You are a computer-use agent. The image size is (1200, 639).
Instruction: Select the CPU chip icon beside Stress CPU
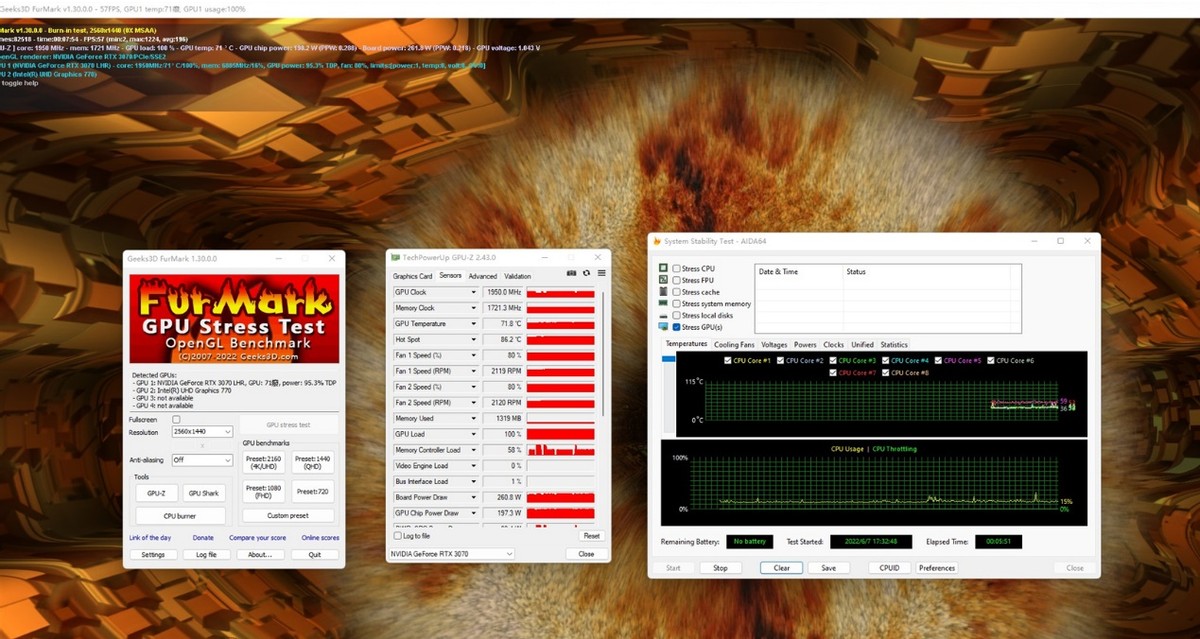(x=664, y=268)
